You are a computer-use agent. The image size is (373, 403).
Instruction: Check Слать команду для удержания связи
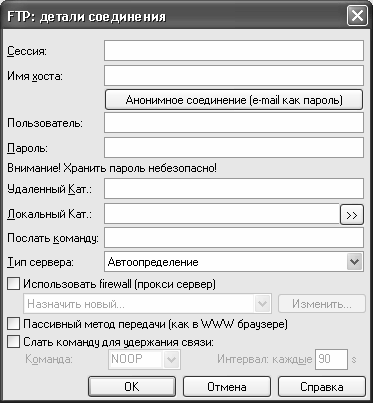pyautogui.click(x=13, y=342)
